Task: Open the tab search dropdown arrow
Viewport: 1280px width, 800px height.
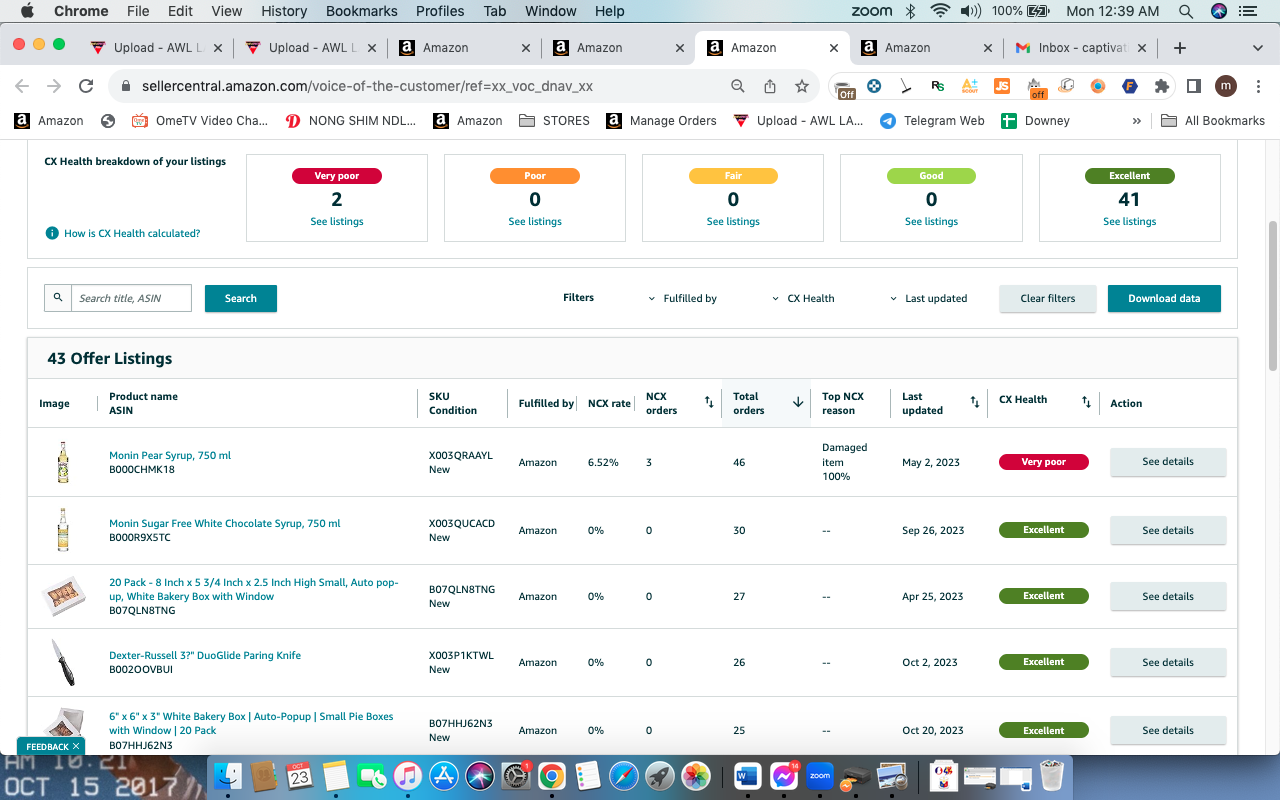Action: click(1257, 47)
